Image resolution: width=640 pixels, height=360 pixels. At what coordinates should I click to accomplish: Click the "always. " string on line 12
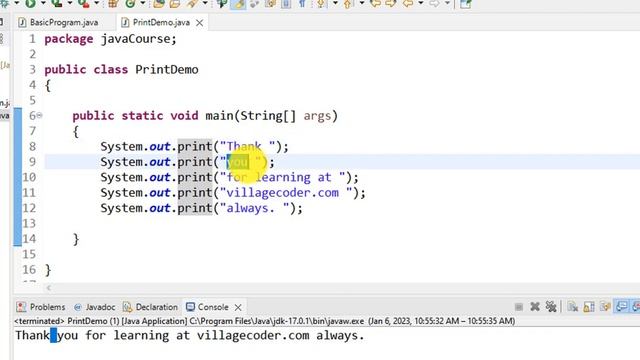256,208
